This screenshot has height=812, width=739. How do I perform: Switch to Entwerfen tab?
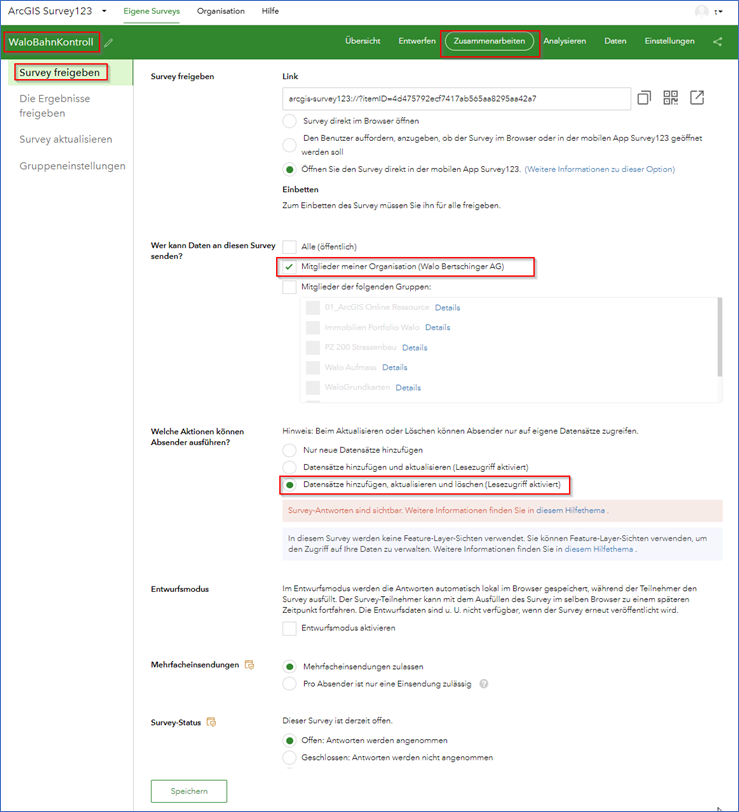pyautogui.click(x=417, y=41)
